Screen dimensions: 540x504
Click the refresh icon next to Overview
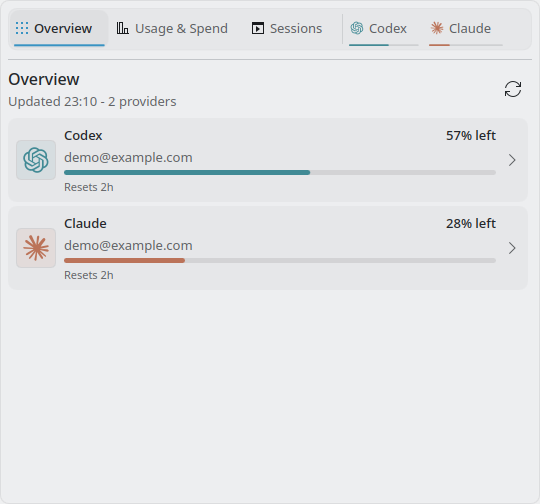click(x=513, y=89)
